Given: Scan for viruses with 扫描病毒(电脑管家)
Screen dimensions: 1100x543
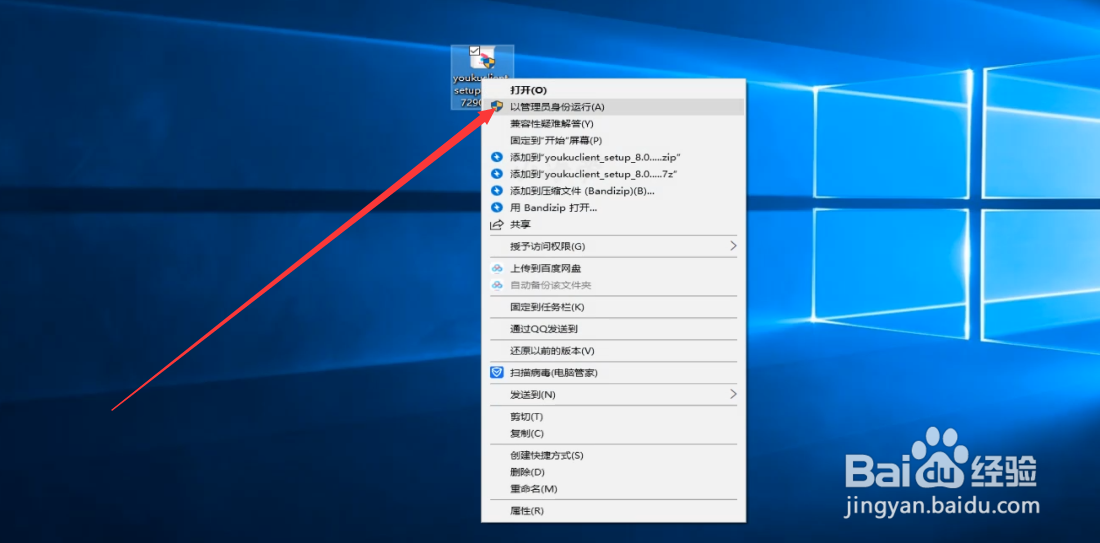Looking at the screenshot, I should point(612,373).
